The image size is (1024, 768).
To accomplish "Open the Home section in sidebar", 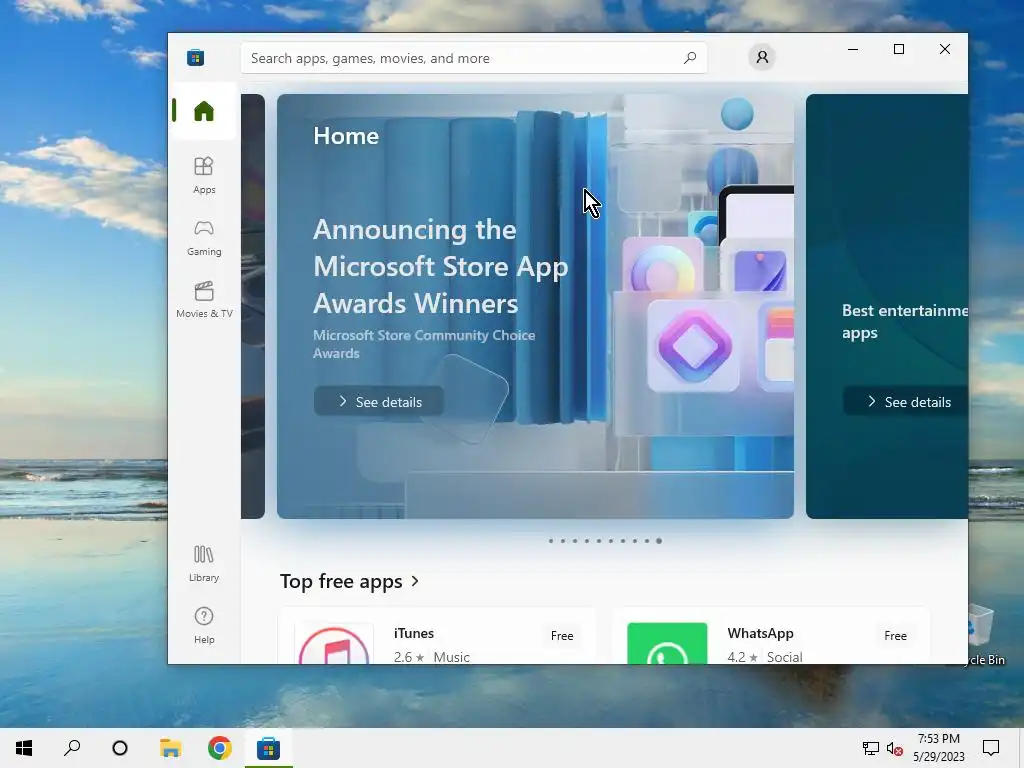I will coord(204,111).
